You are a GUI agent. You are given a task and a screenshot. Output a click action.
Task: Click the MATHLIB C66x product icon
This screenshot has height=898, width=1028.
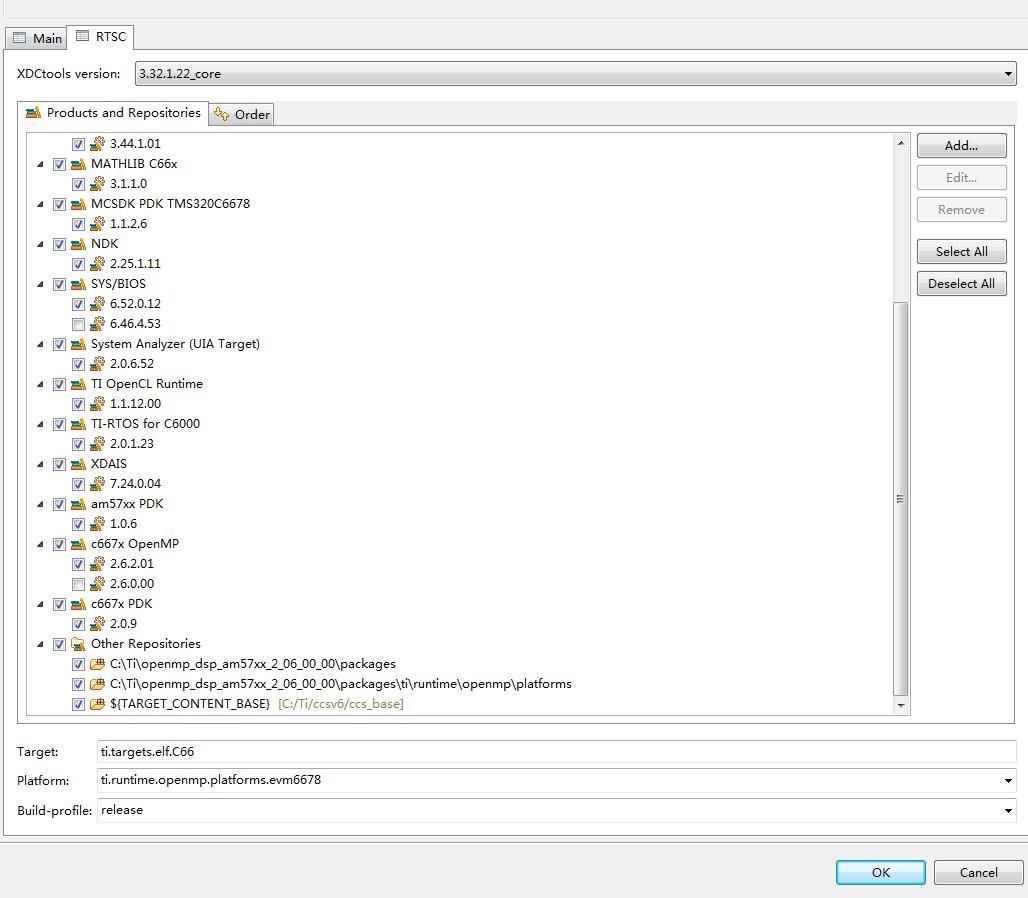coord(78,164)
